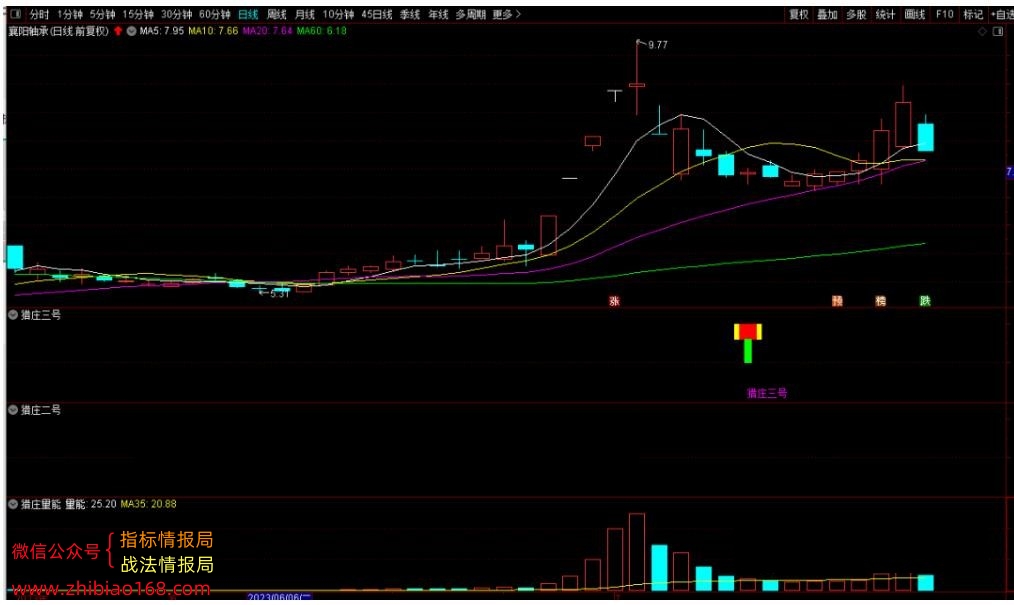Viewport: 1014px width, 605px height.
Task: Collapse the 猎庄二号 indicator panel
Action: tap(13, 410)
